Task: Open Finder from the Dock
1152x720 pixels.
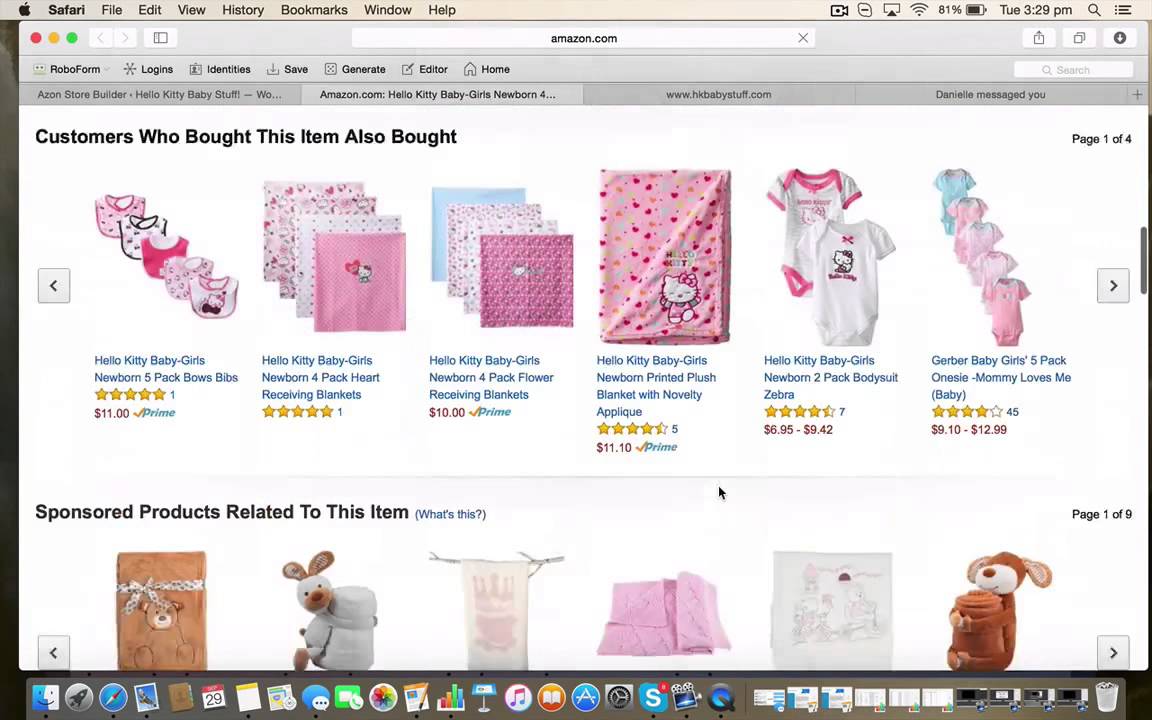Action: [46, 696]
